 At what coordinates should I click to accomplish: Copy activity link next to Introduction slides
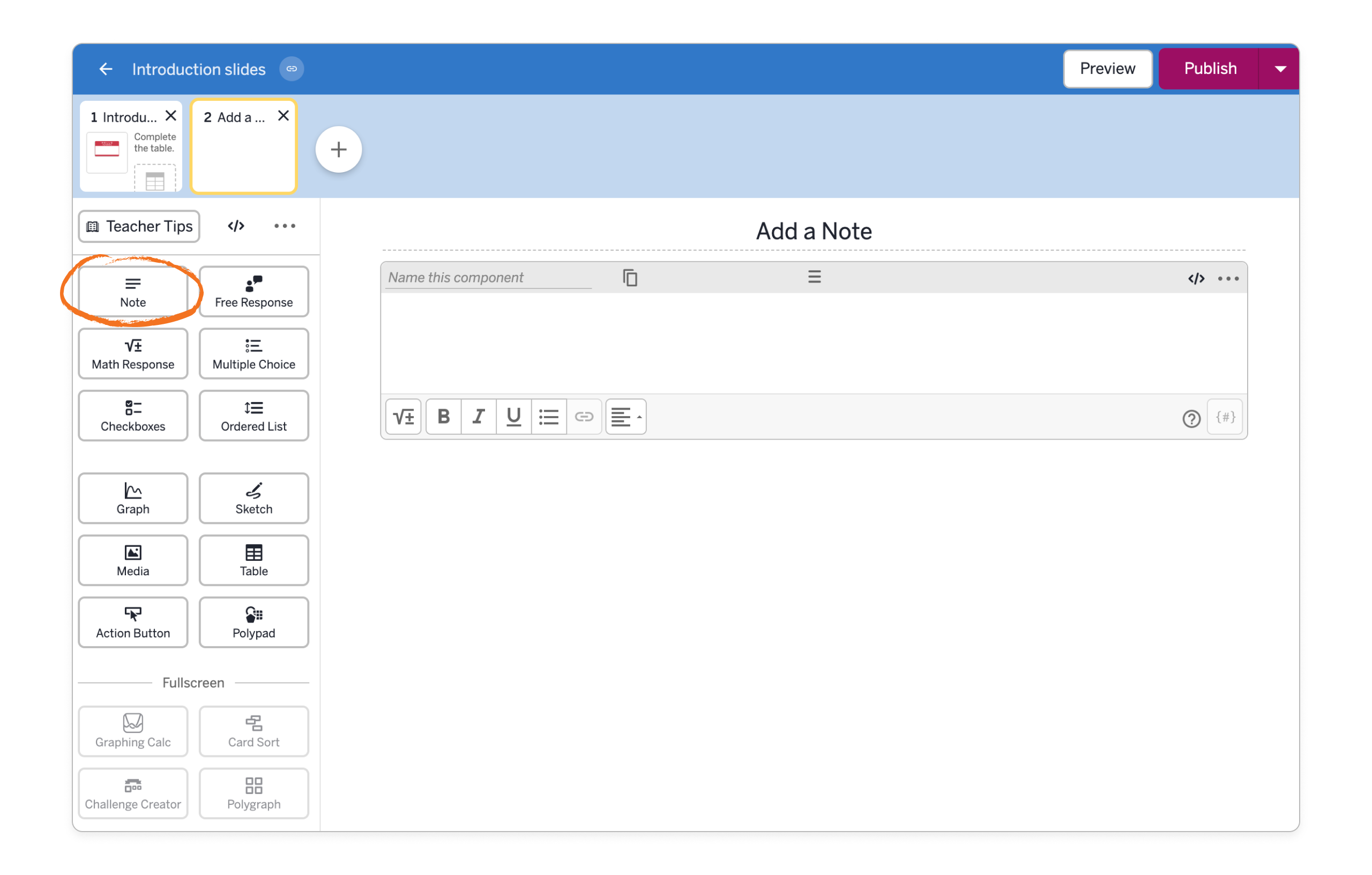(x=292, y=69)
